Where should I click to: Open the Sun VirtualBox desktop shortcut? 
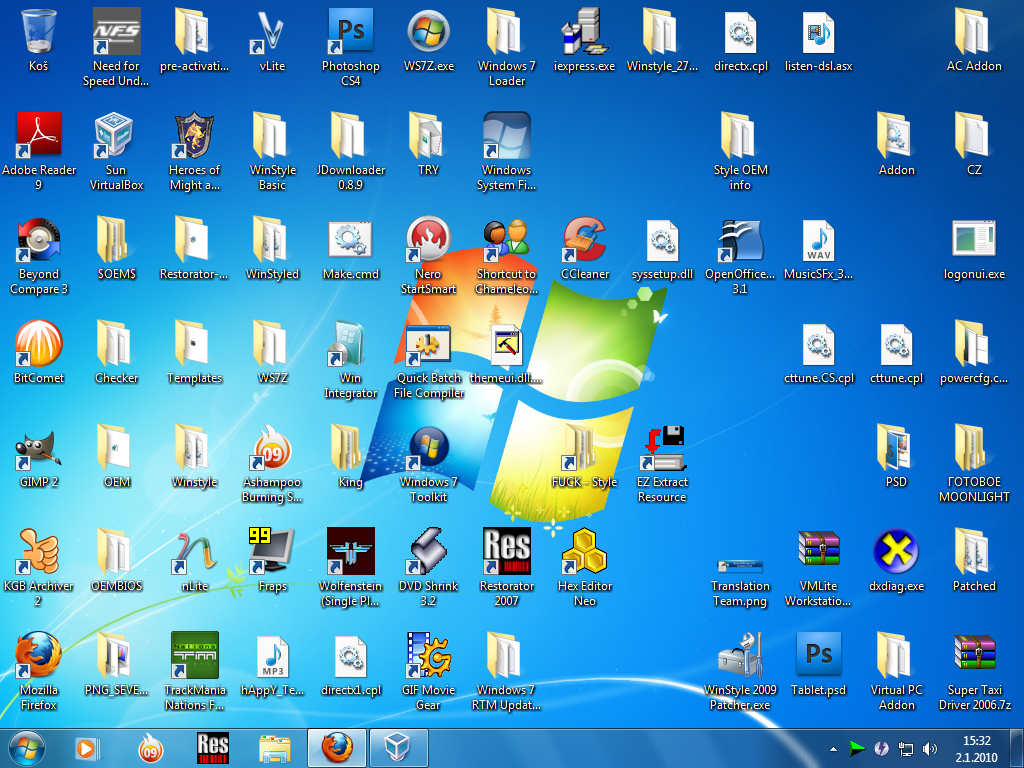pos(116,137)
